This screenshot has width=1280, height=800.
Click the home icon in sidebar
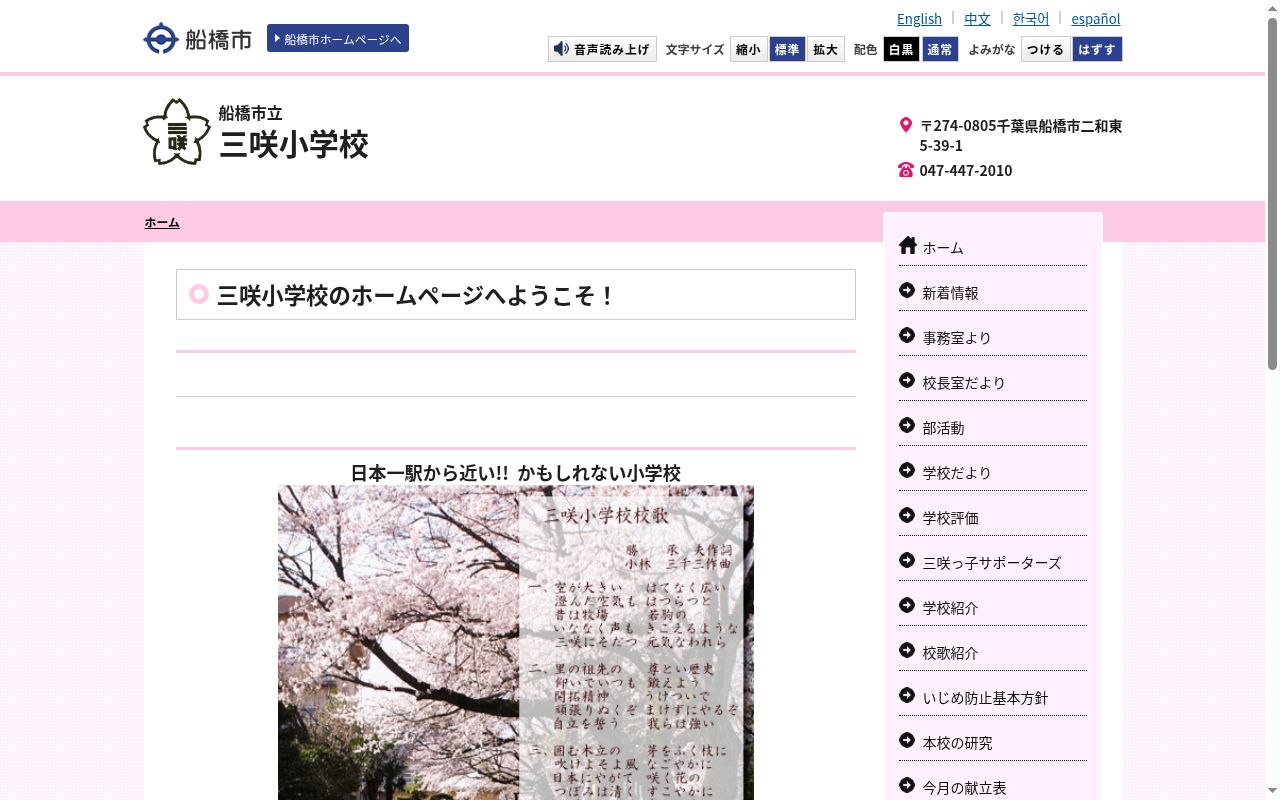point(908,245)
